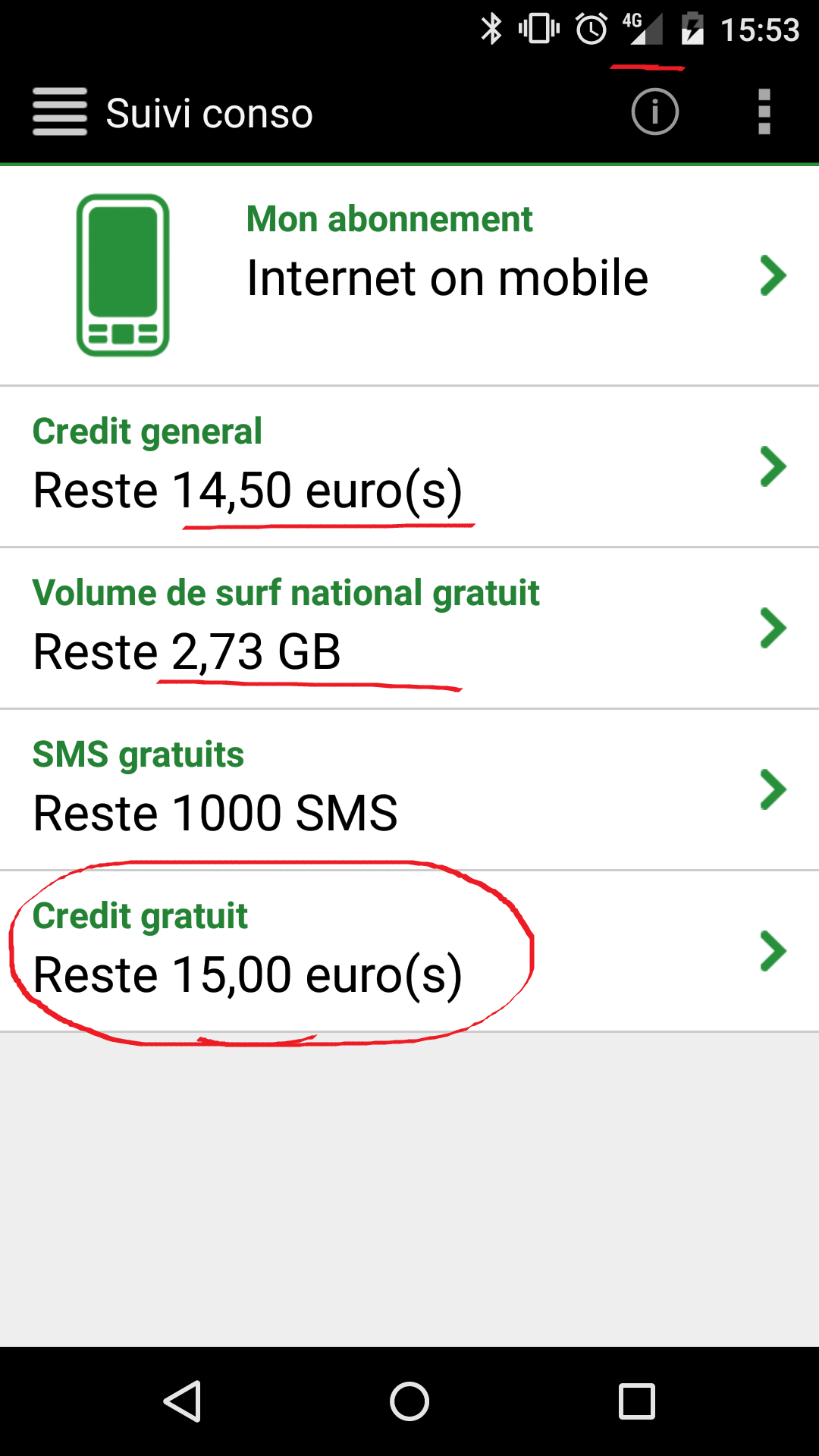Open the hamburger navigation menu

pos(60,112)
